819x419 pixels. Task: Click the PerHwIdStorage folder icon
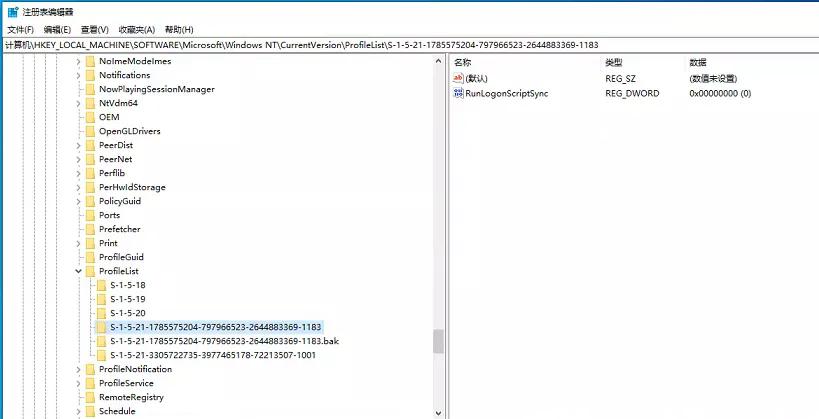[x=90, y=187]
